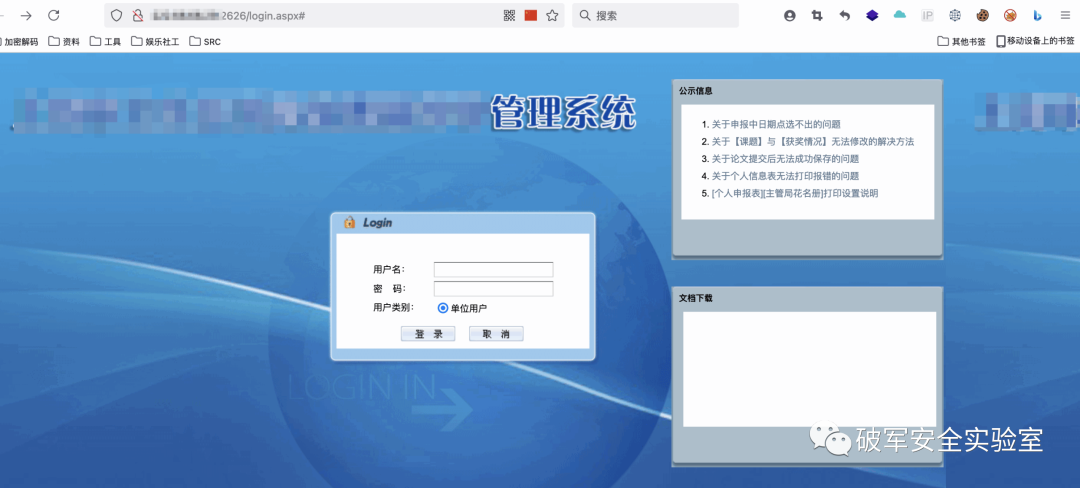1080x488 pixels.
Task: Click the undo arrow extension icon
Action: pyautogui.click(x=844, y=16)
